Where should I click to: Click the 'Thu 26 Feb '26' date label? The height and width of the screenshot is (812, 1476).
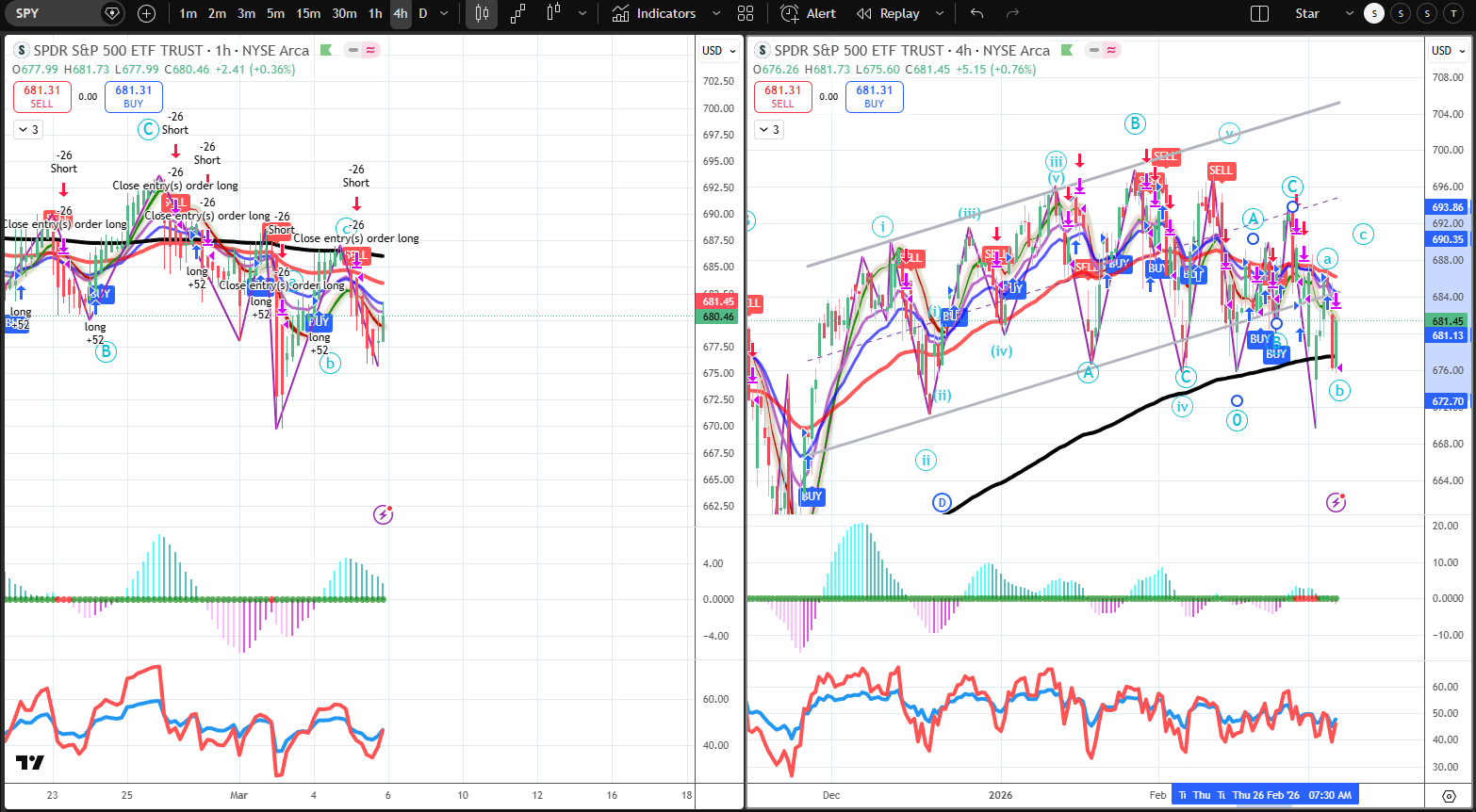(x=1266, y=795)
